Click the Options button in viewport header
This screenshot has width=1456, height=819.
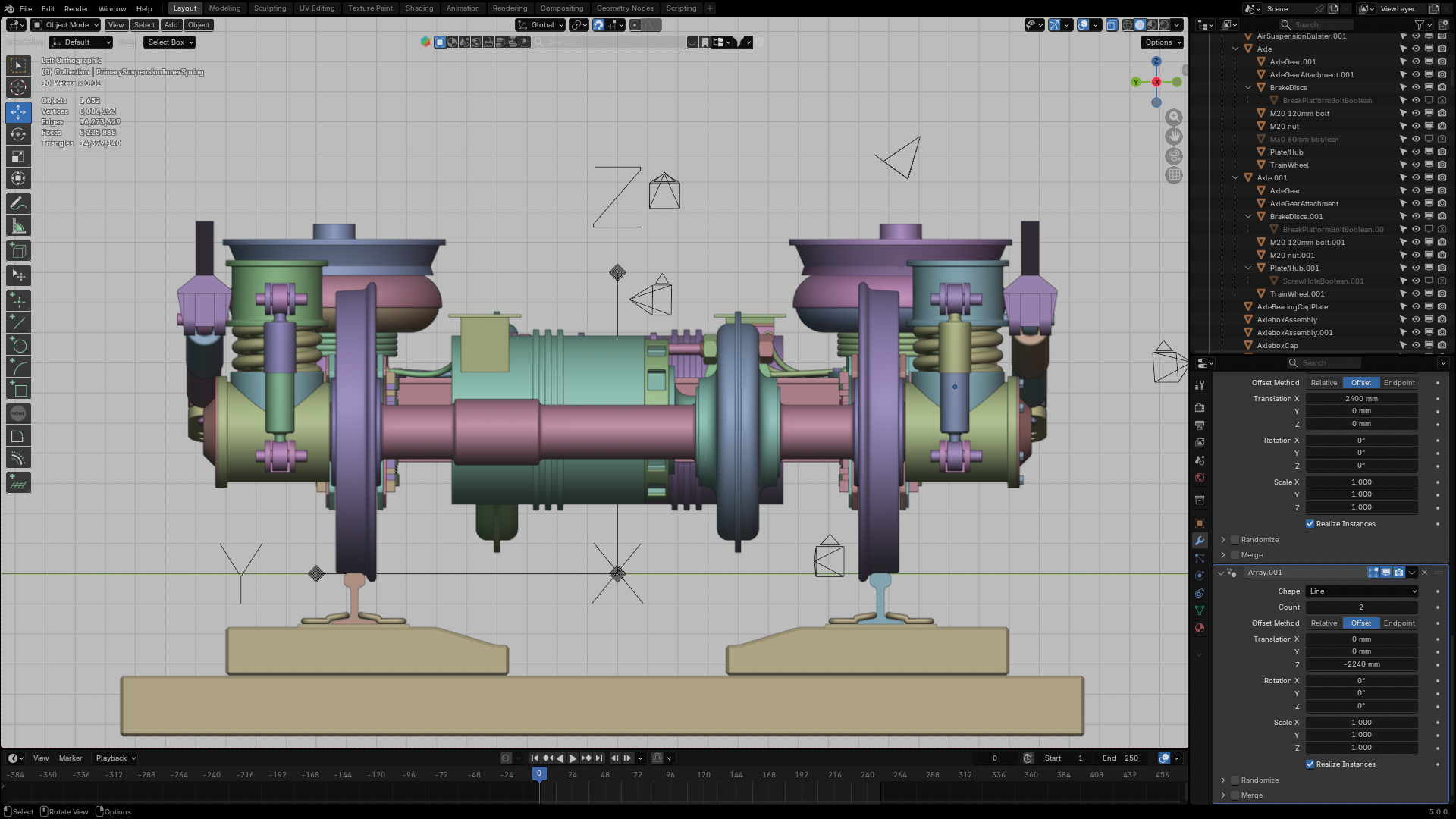(x=1163, y=42)
